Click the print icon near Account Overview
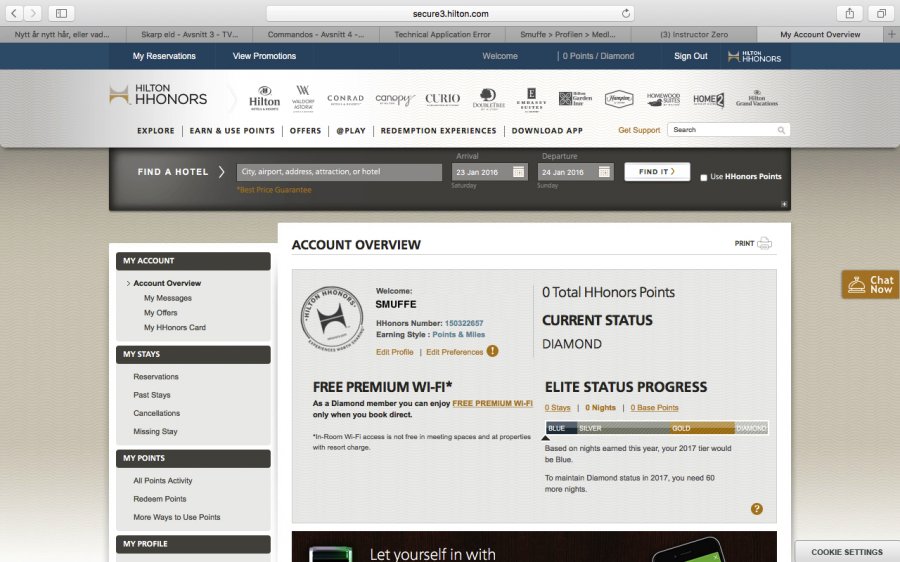The width and height of the screenshot is (900, 562). (x=765, y=243)
